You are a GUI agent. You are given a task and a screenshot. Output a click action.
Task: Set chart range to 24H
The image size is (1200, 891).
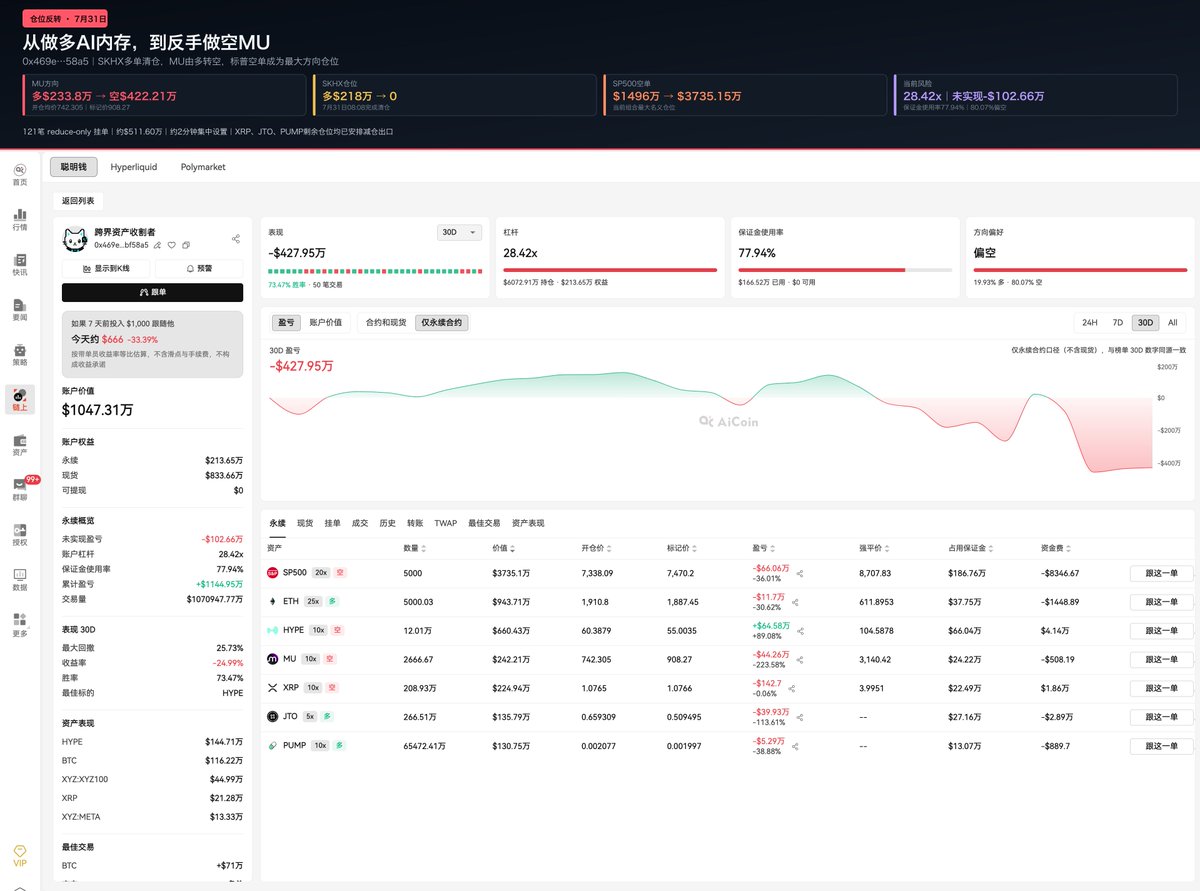1089,323
